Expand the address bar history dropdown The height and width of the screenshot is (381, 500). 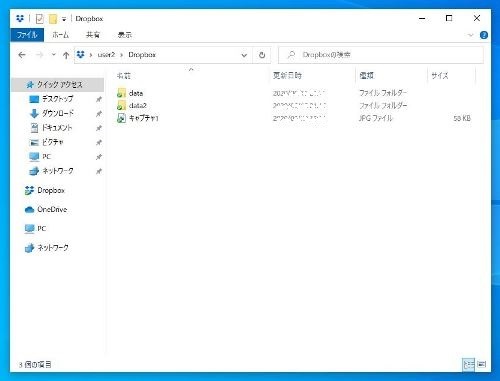[x=244, y=55]
